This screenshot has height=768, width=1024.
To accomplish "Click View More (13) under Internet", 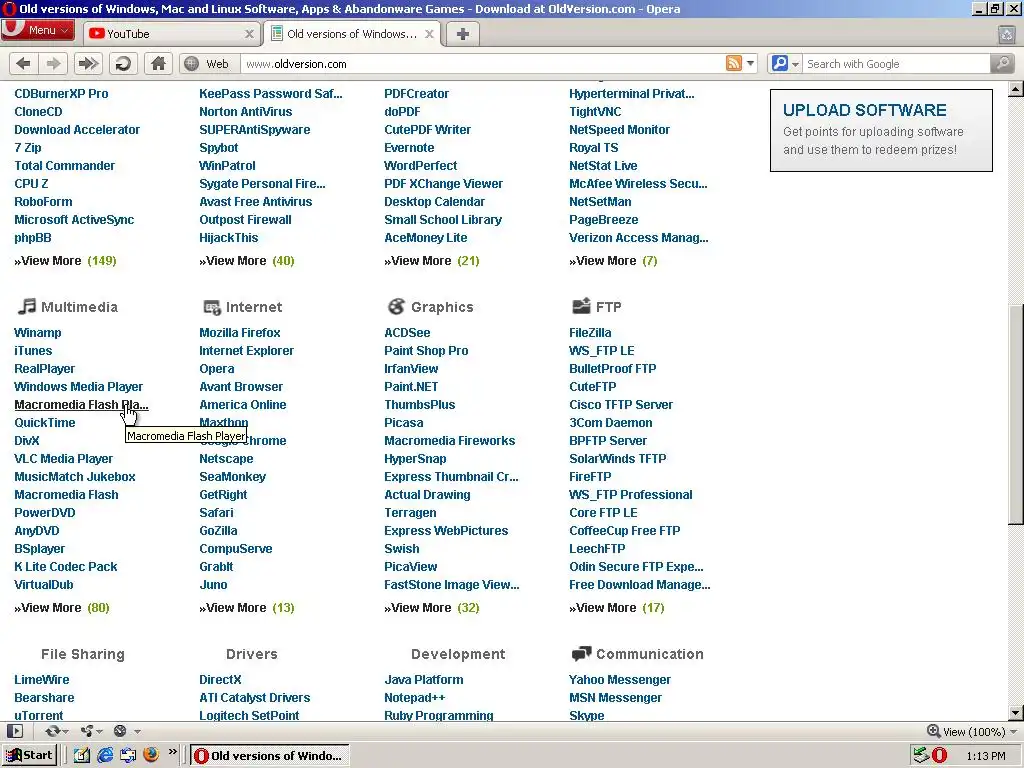I will pos(247,608).
